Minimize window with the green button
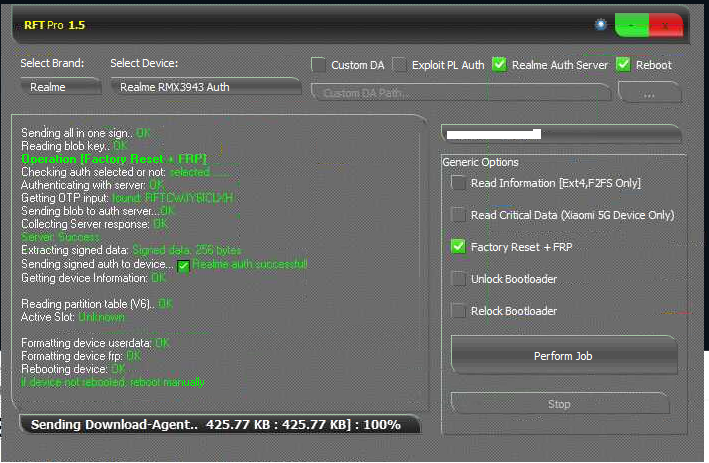The width and height of the screenshot is (709, 463). click(631, 25)
